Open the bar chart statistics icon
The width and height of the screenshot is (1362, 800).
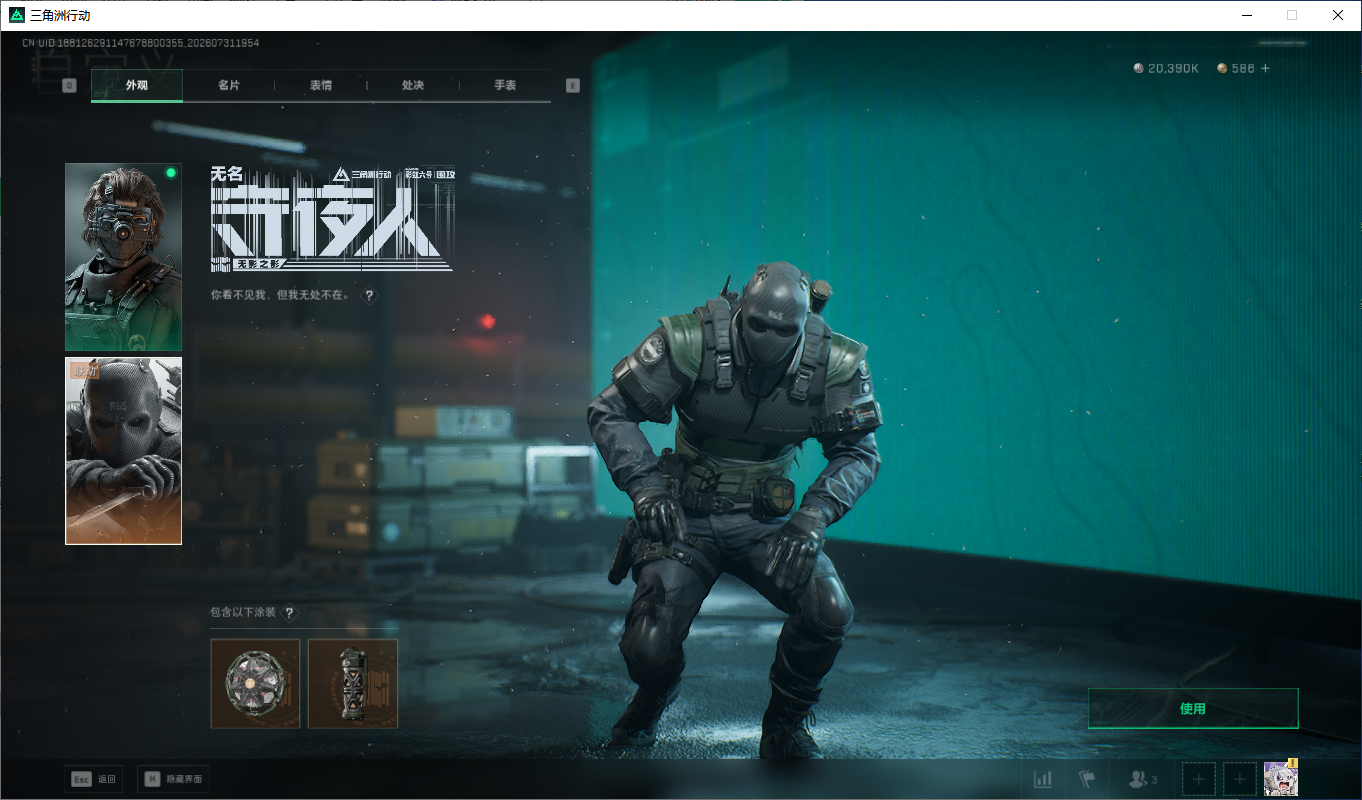[1043, 779]
